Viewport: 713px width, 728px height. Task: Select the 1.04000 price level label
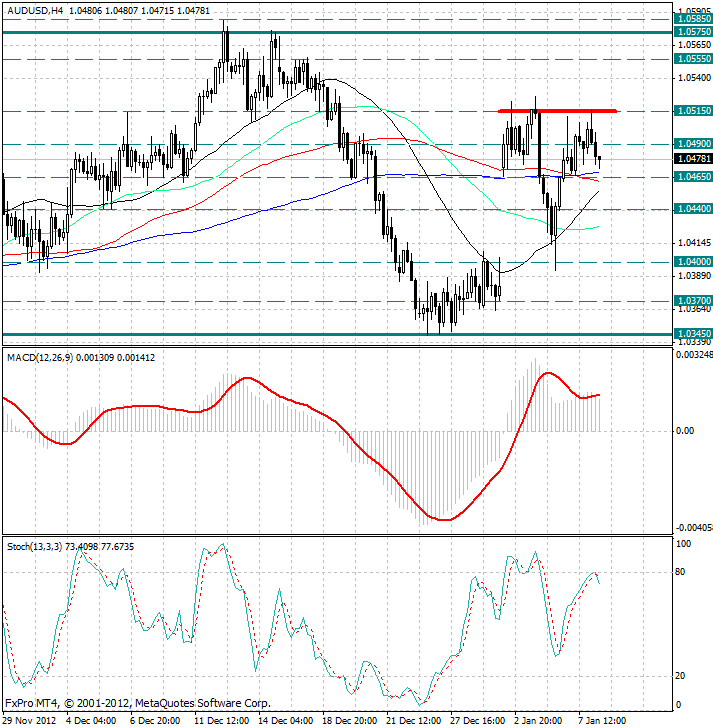(693, 261)
